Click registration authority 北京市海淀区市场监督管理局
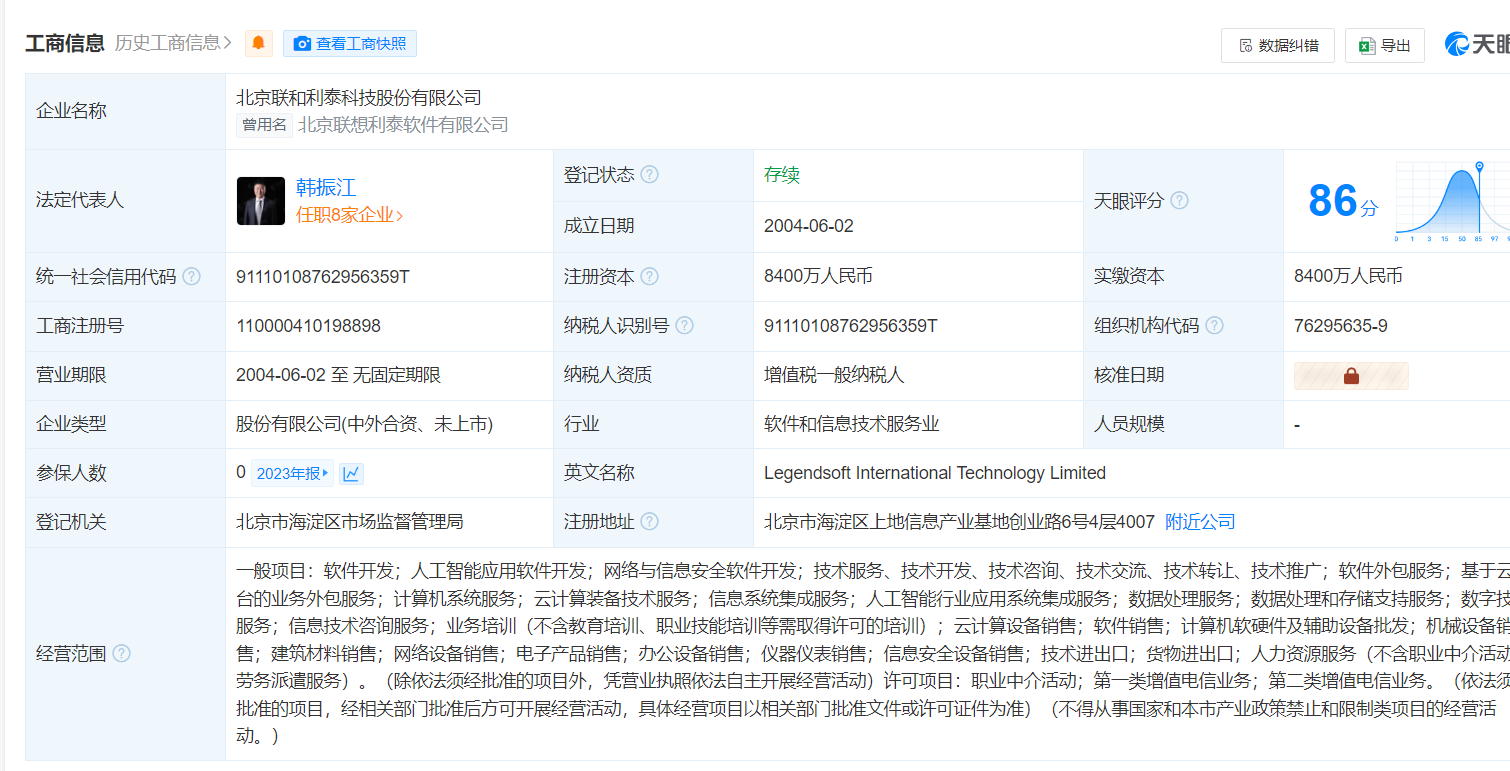Image resolution: width=1510 pixels, height=771 pixels. click(350, 521)
